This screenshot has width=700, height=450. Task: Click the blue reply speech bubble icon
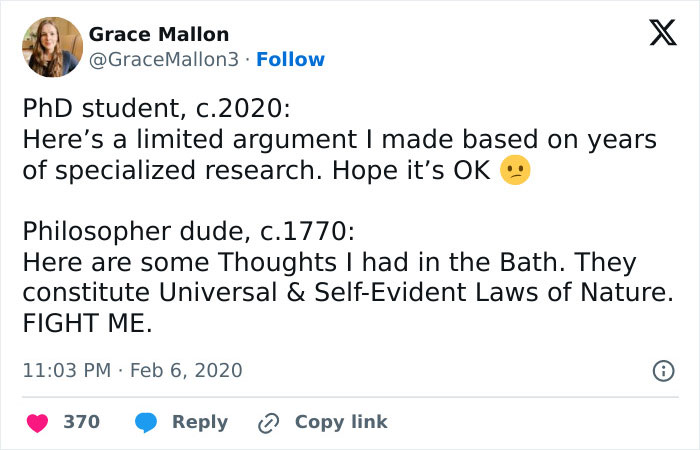pyautogui.click(x=145, y=422)
